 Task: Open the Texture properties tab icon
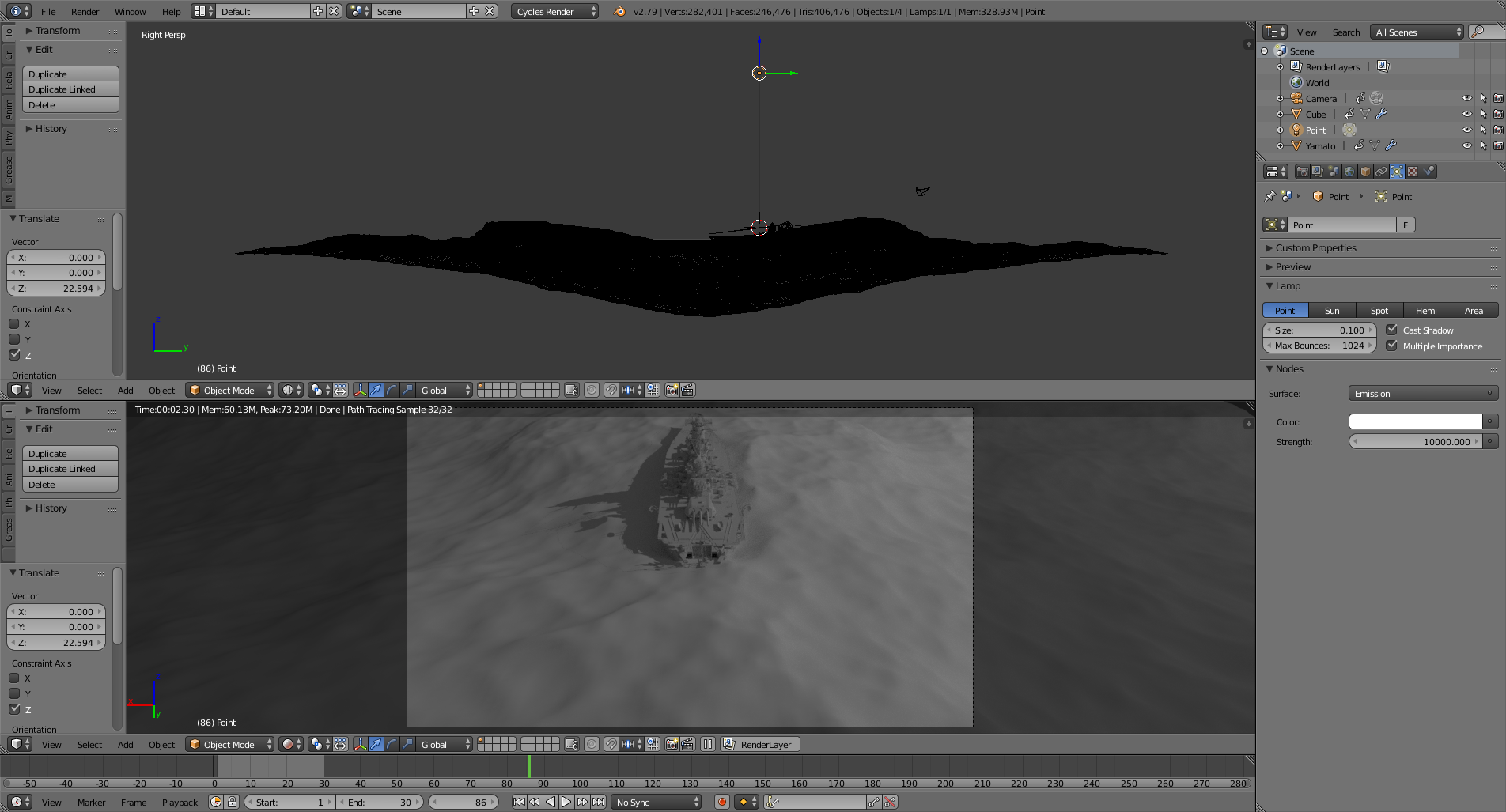click(x=1413, y=172)
